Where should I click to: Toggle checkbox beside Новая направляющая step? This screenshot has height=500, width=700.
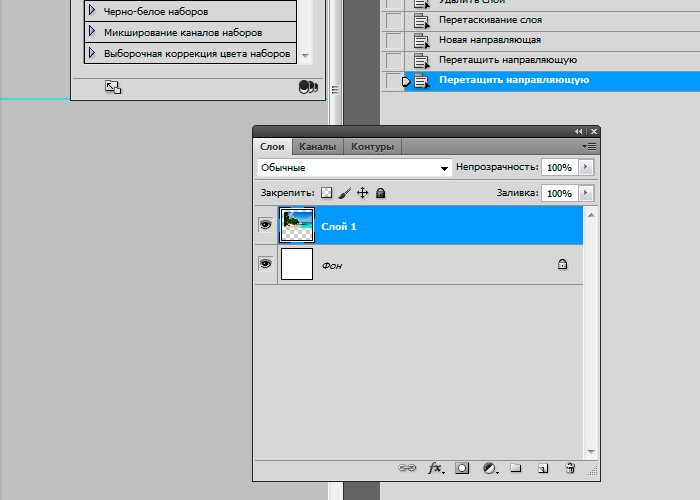394,40
